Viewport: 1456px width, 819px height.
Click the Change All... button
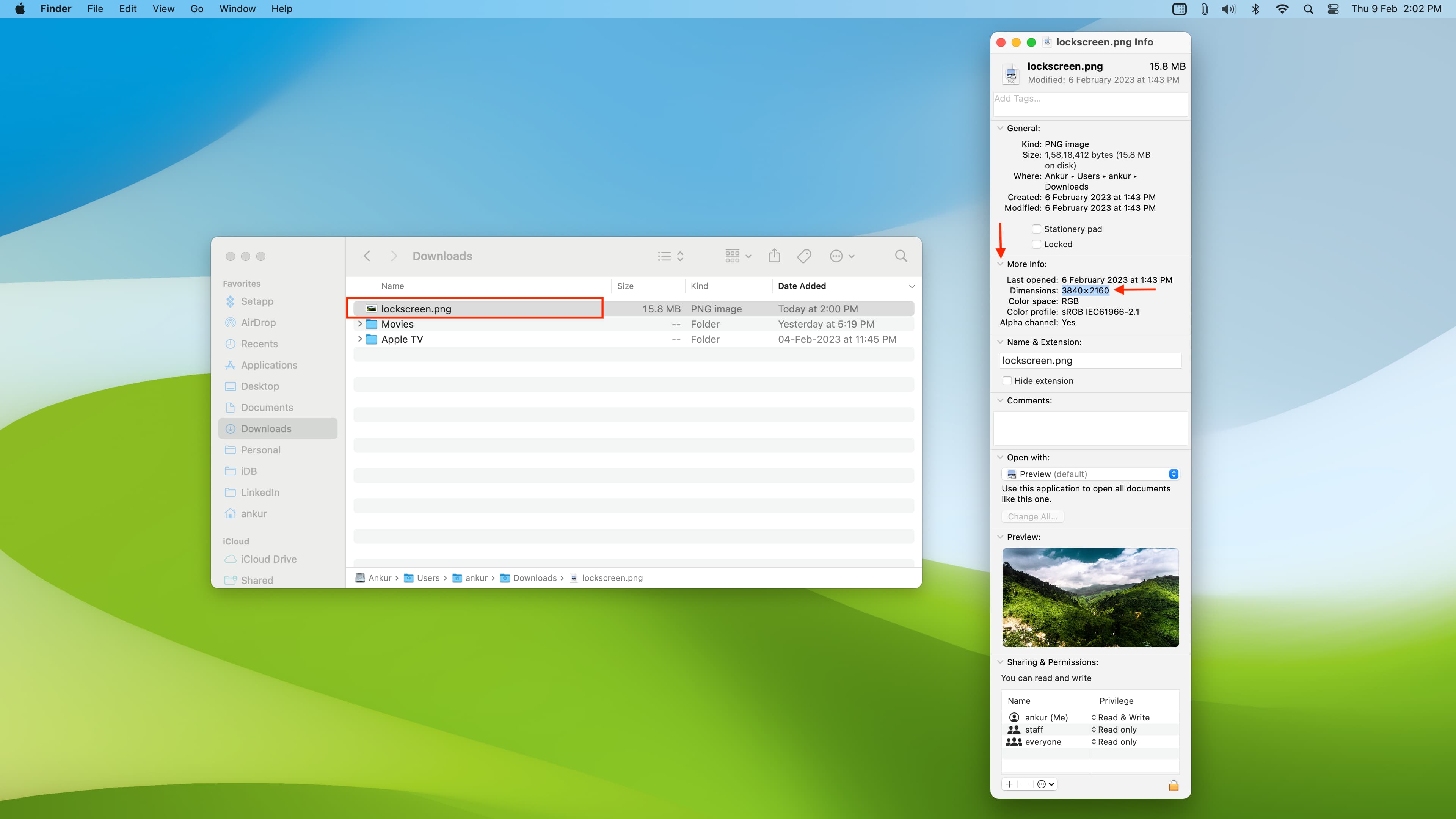tap(1032, 516)
